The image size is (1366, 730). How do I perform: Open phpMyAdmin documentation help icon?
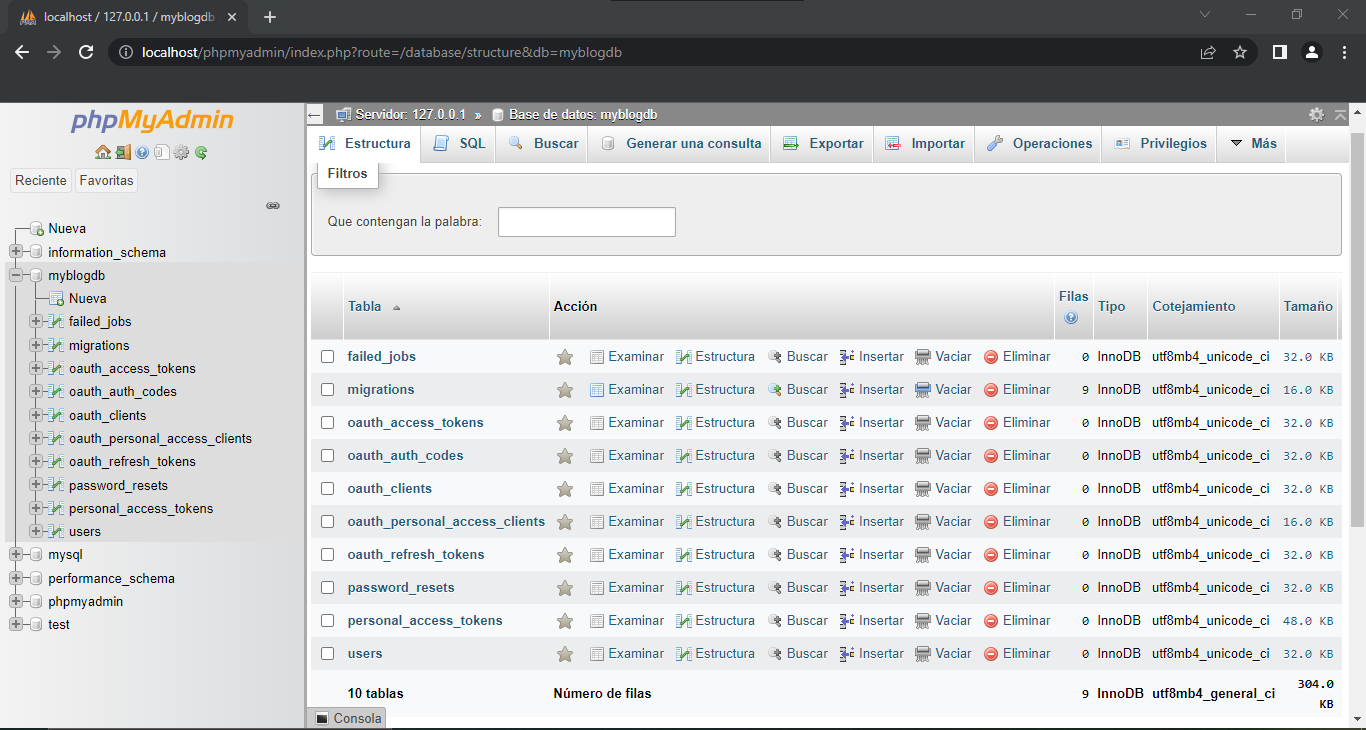click(142, 152)
